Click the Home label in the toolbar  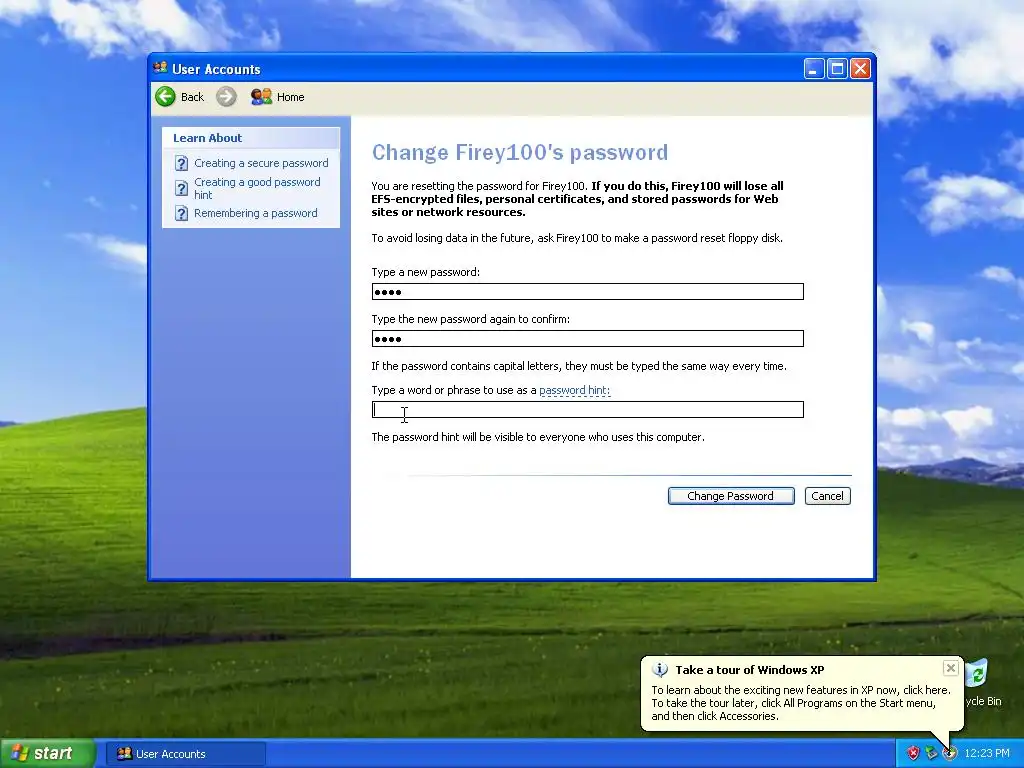[291, 97]
